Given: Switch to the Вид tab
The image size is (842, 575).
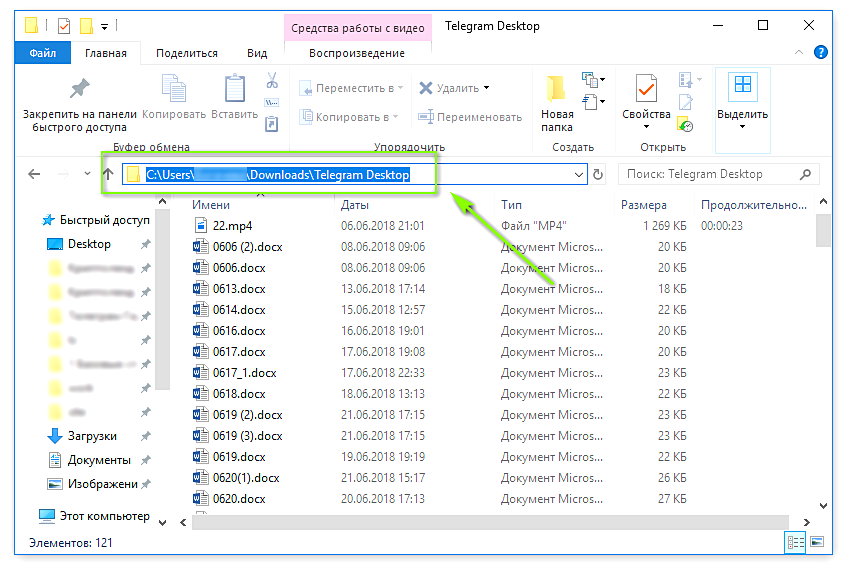Looking at the screenshot, I should pyautogui.click(x=257, y=53).
